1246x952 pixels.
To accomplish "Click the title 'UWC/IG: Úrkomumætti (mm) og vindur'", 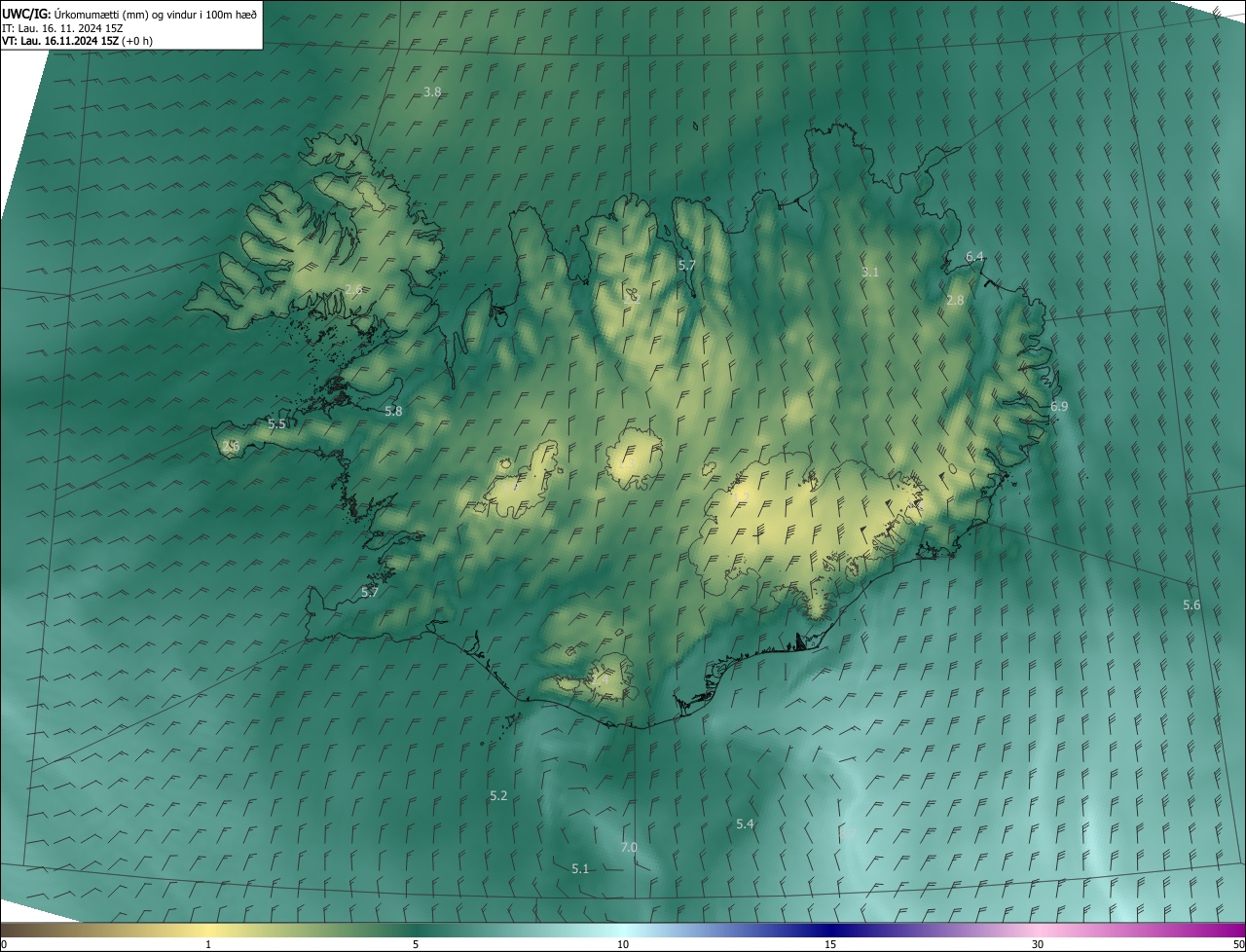I will (129, 13).
